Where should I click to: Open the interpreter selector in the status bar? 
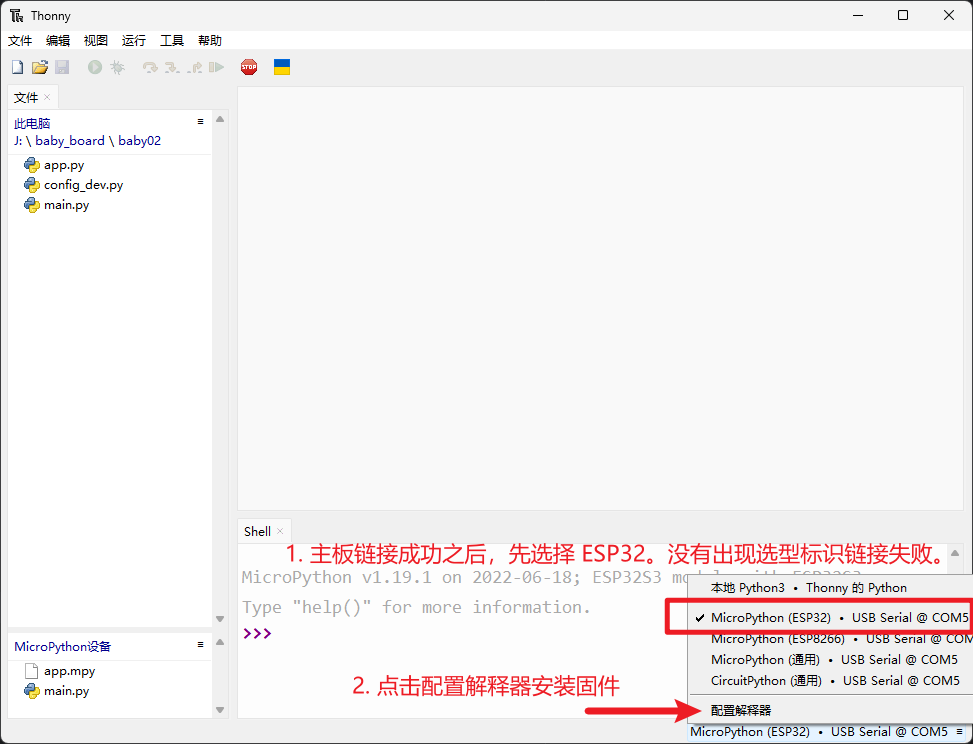coord(826,732)
